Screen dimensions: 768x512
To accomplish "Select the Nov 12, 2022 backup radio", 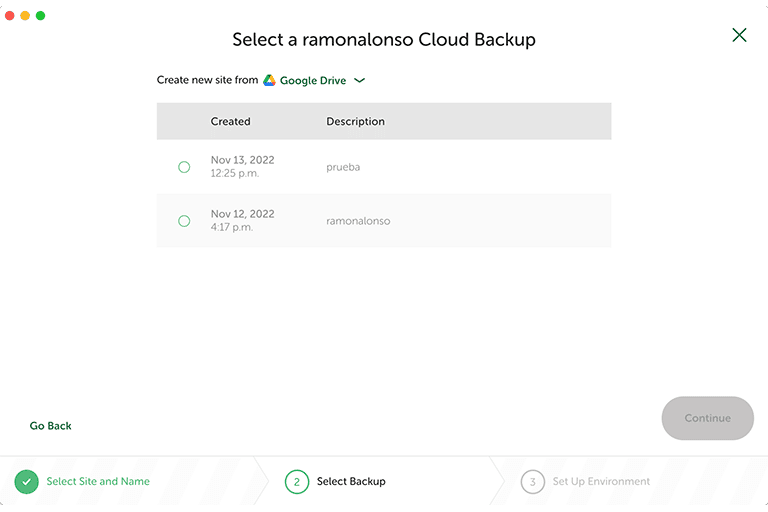I will 184,221.
